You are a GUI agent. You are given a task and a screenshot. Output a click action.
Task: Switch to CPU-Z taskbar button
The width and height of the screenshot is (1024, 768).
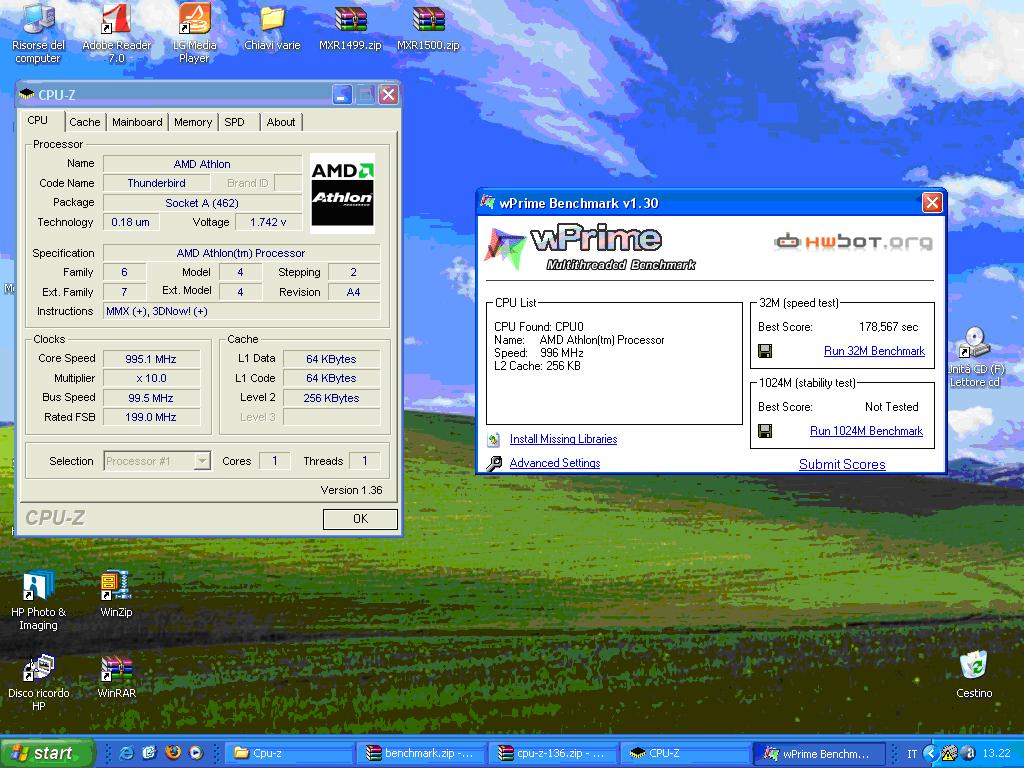point(686,753)
